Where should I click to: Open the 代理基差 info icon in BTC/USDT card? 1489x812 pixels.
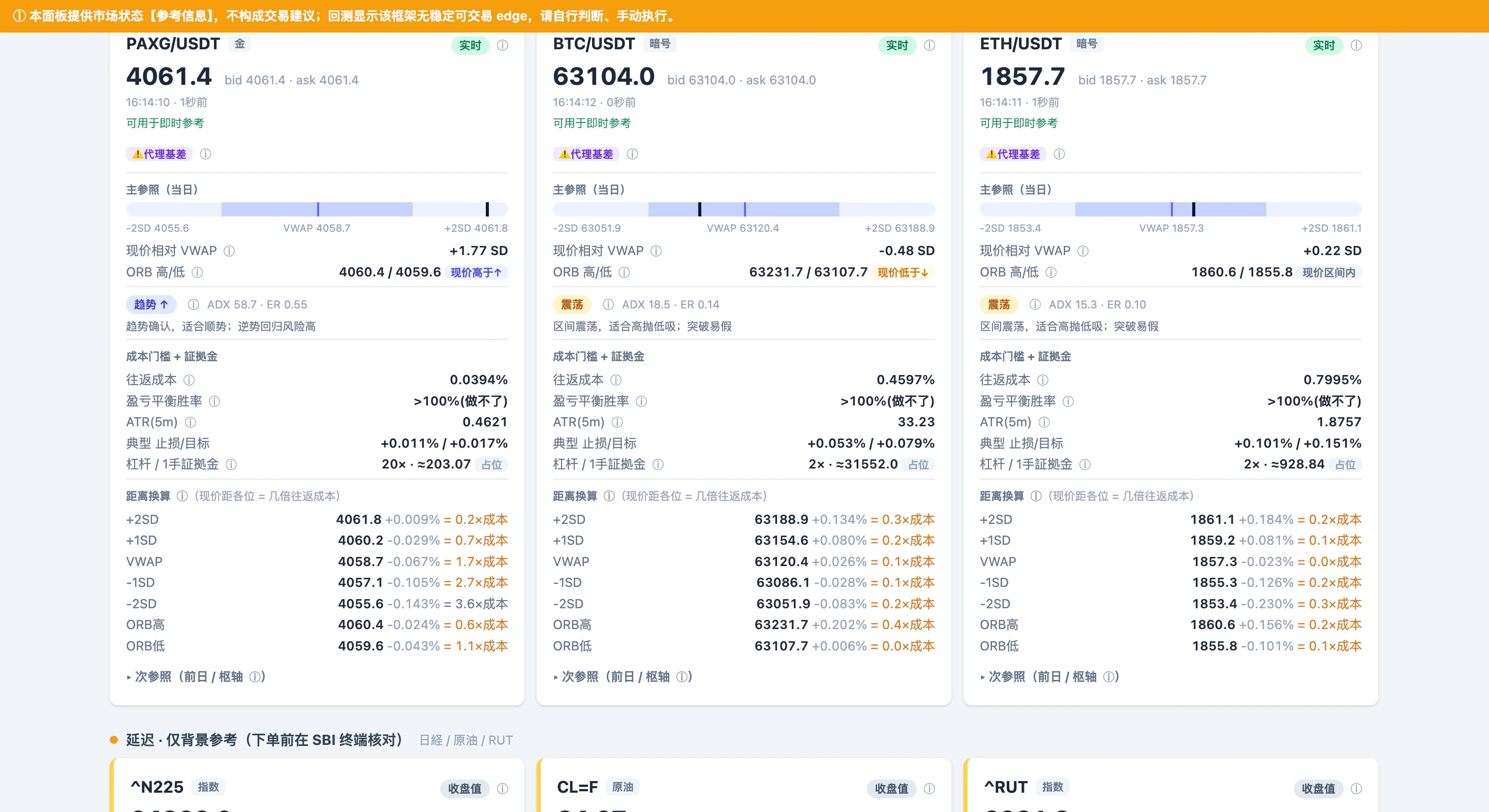coord(632,154)
